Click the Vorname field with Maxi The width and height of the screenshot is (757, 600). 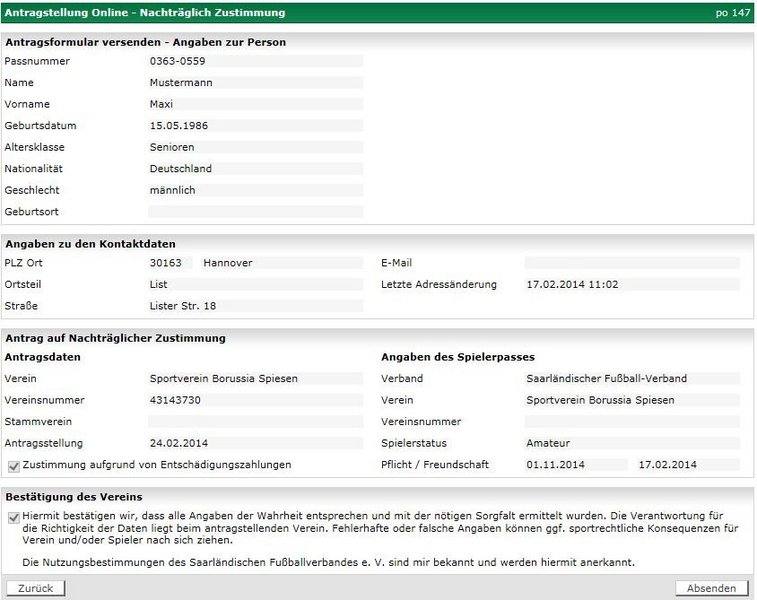click(x=255, y=104)
